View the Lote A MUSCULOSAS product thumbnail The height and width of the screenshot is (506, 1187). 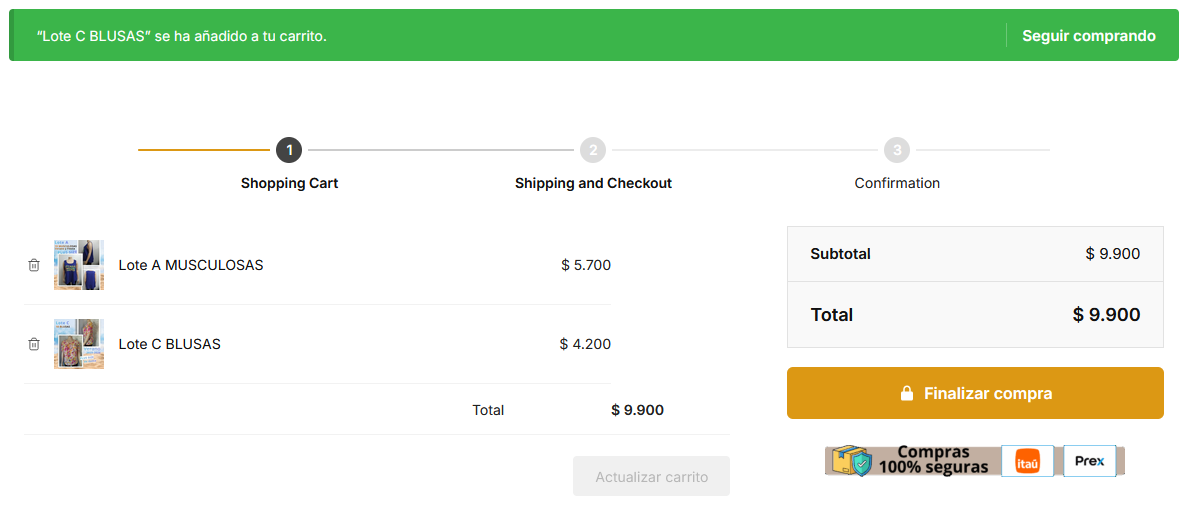tap(79, 265)
